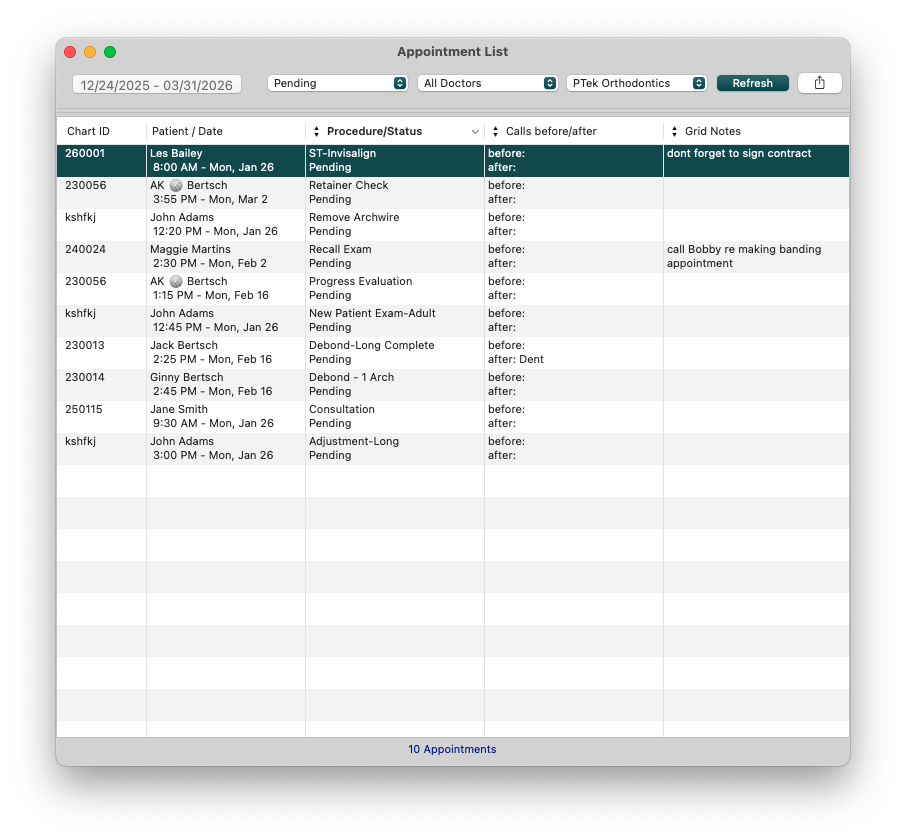The height and width of the screenshot is (840, 906).
Task: Select the Jack Bertsch patient cell
Action: pos(226,352)
